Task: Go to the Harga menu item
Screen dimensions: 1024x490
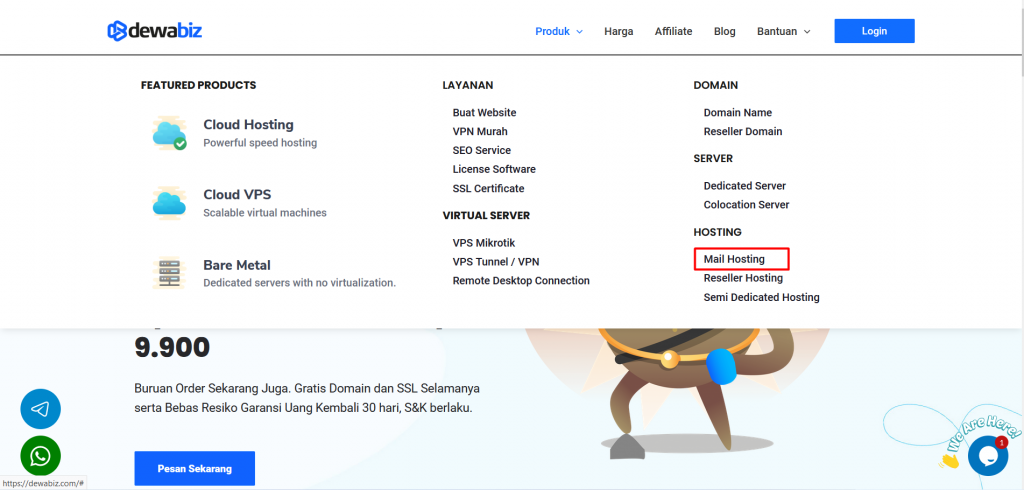Action: coord(618,31)
